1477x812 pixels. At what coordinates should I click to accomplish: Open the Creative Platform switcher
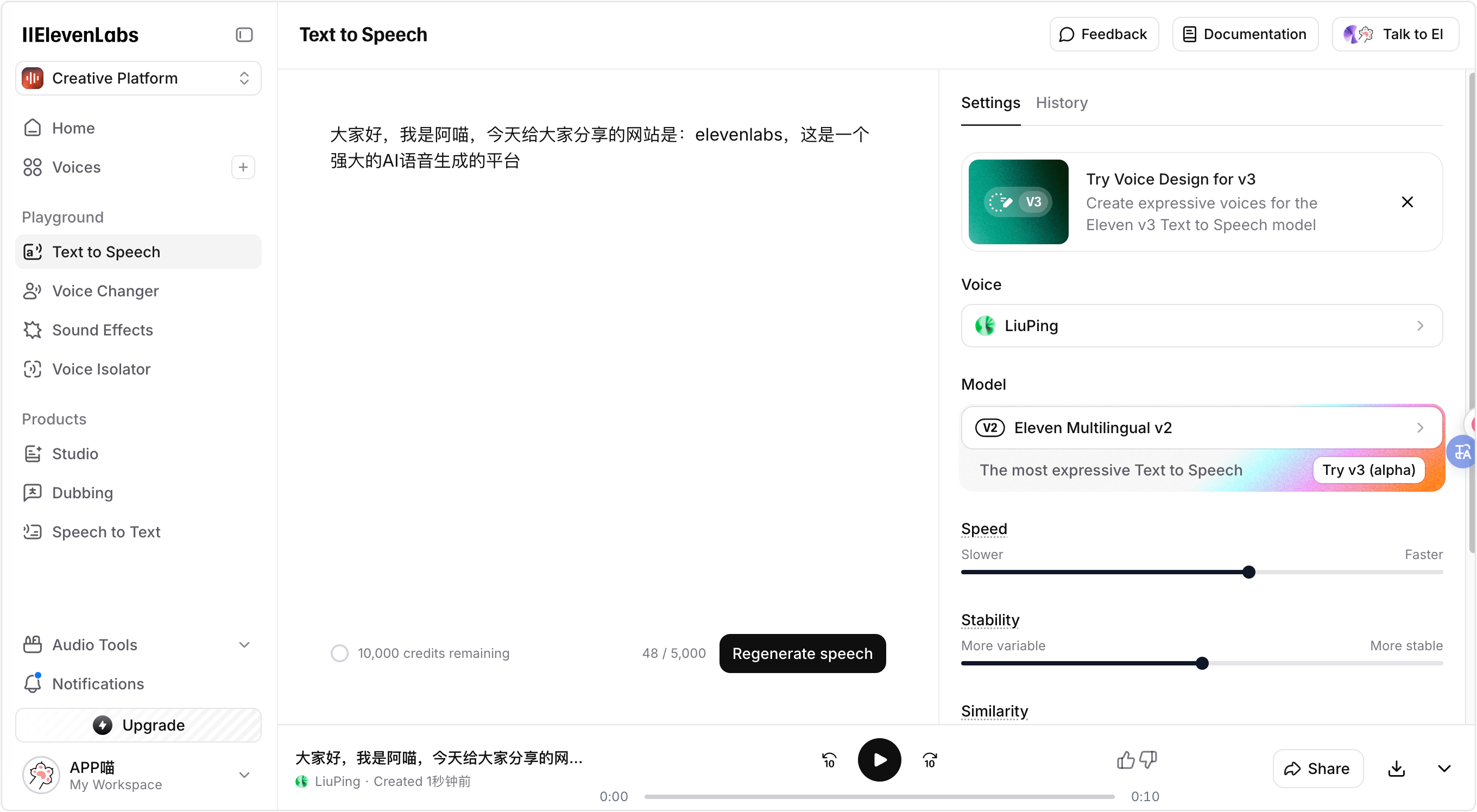(x=138, y=78)
